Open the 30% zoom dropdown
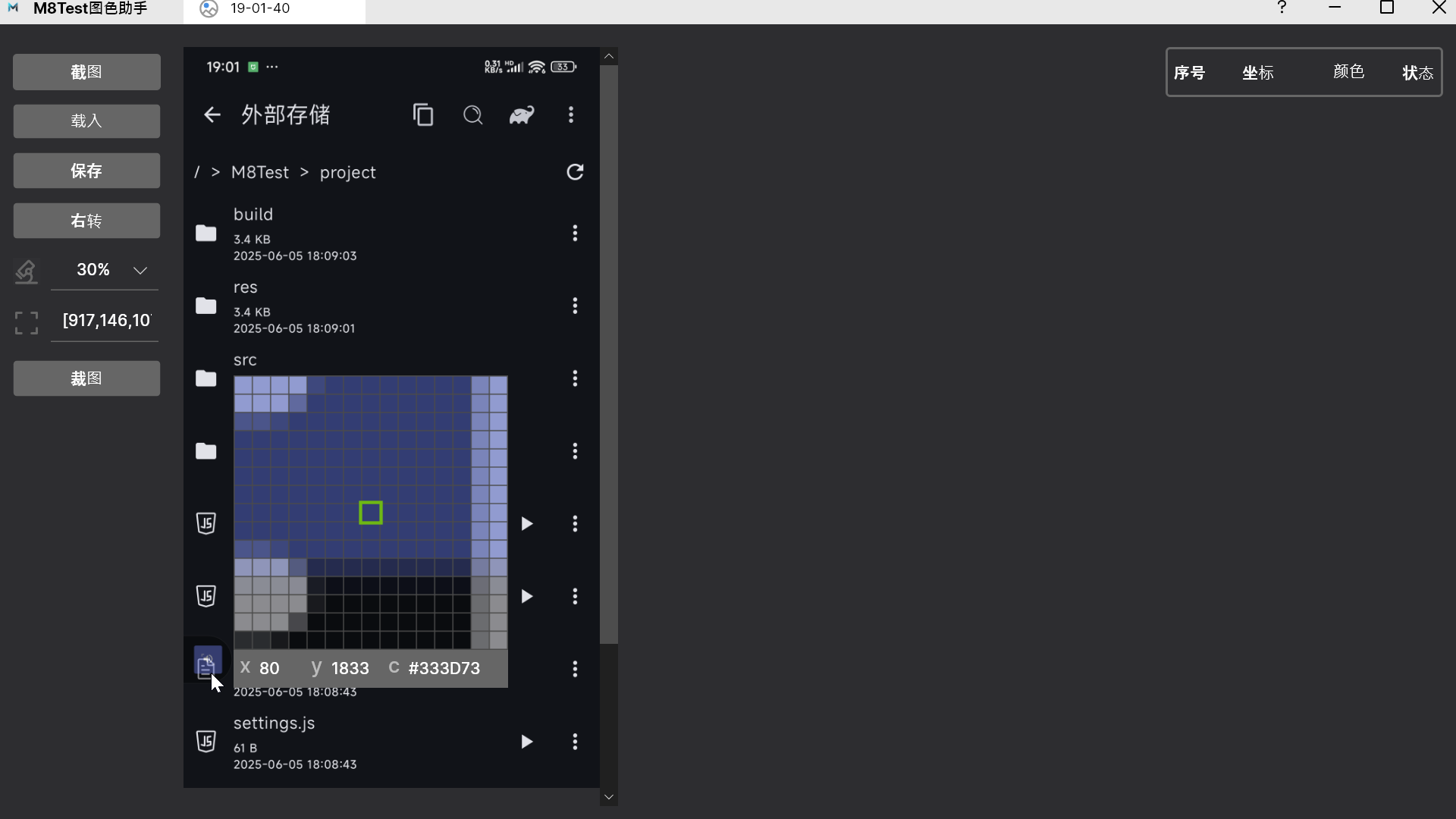The width and height of the screenshot is (1456, 819). tap(140, 271)
